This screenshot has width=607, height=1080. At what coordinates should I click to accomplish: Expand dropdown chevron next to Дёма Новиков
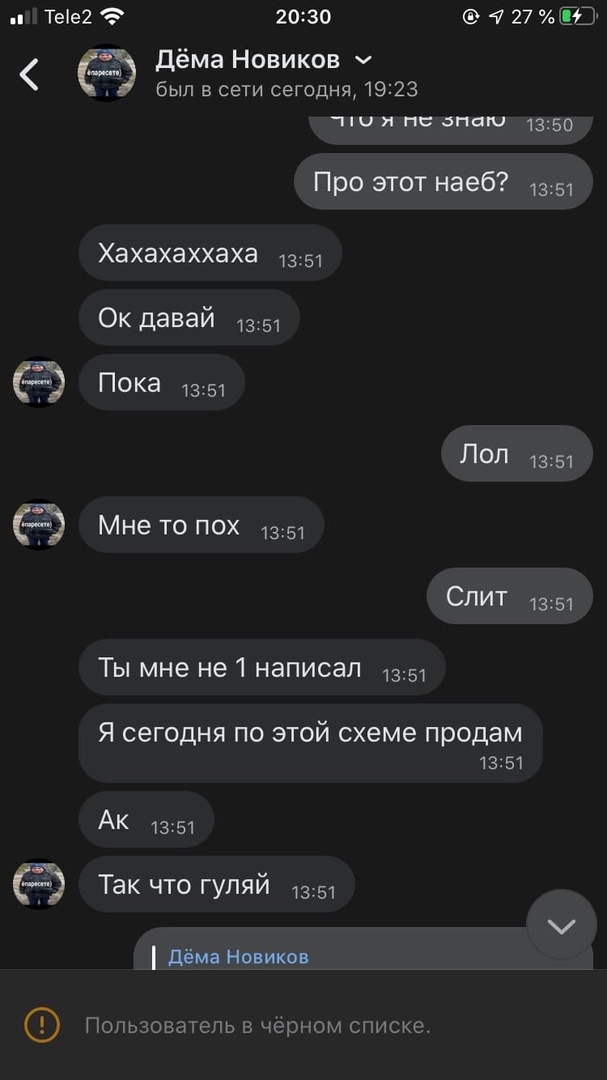(x=363, y=61)
